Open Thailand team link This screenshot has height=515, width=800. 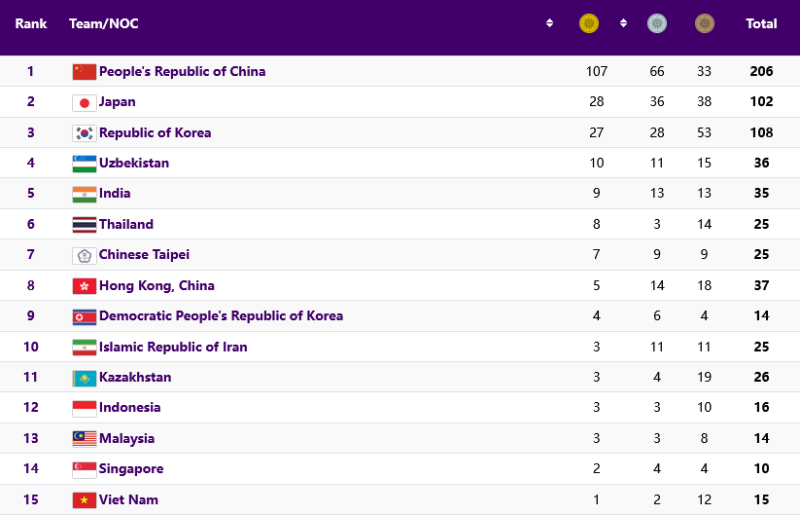click(126, 224)
